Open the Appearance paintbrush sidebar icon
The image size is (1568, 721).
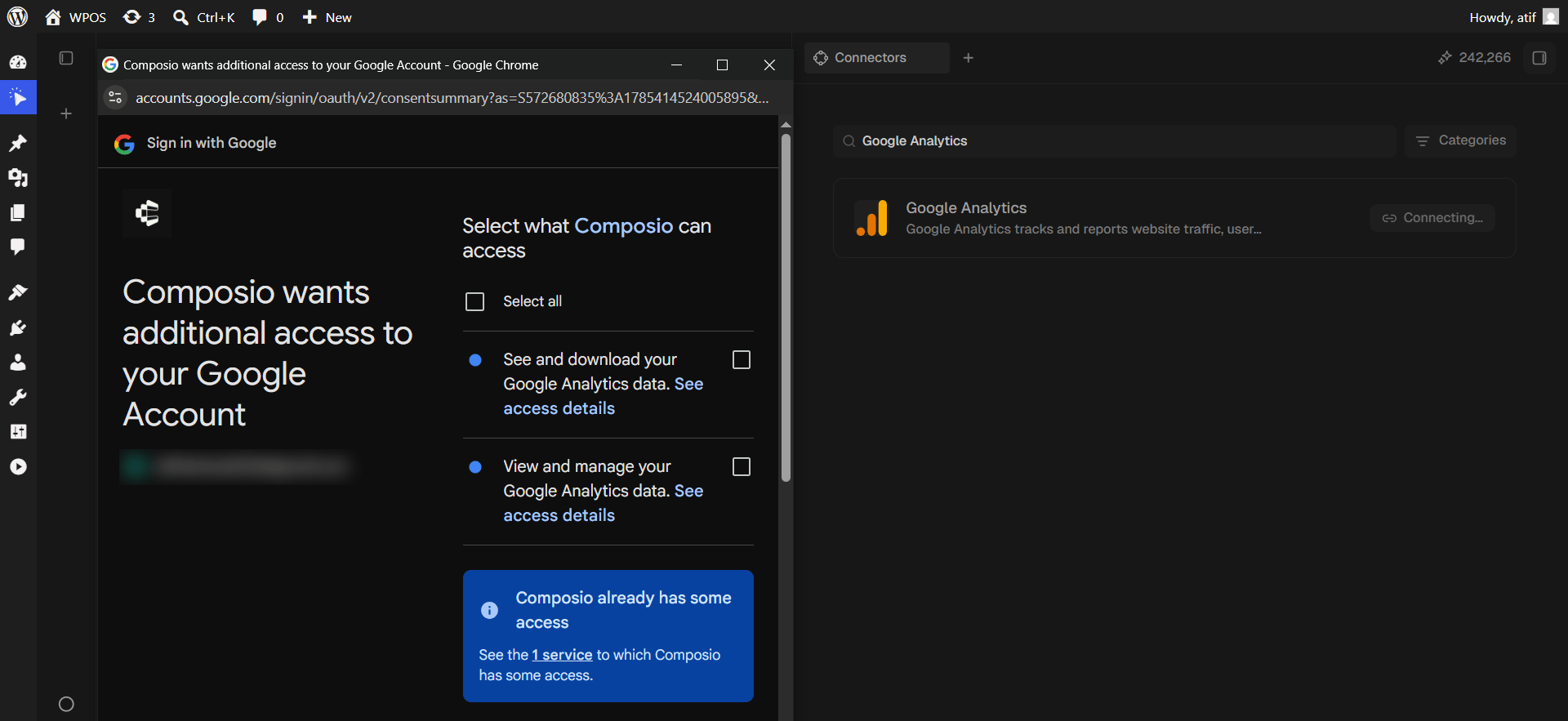pos(18,292)
